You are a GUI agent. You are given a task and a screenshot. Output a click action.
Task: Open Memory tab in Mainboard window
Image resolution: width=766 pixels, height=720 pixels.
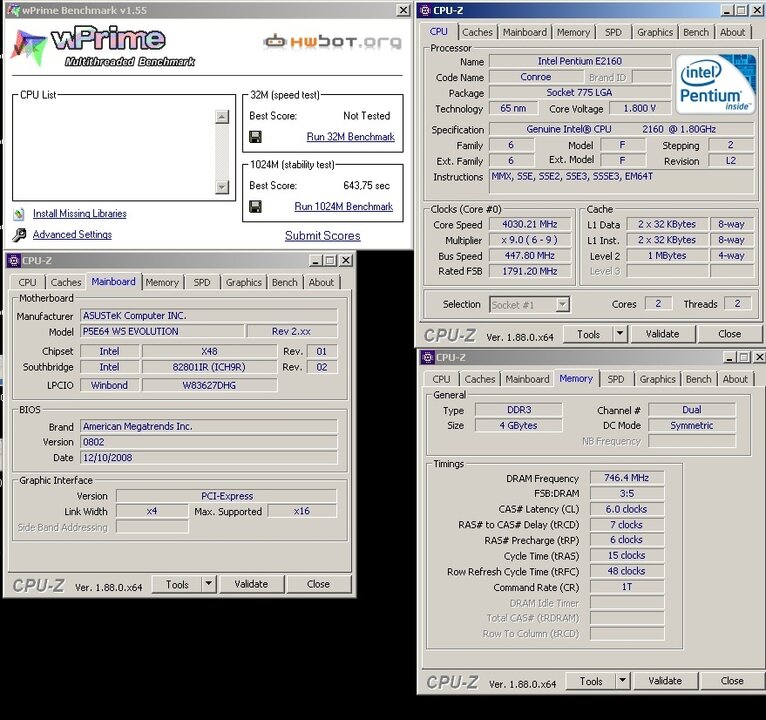pyautogui.click(x=162, y=282)
